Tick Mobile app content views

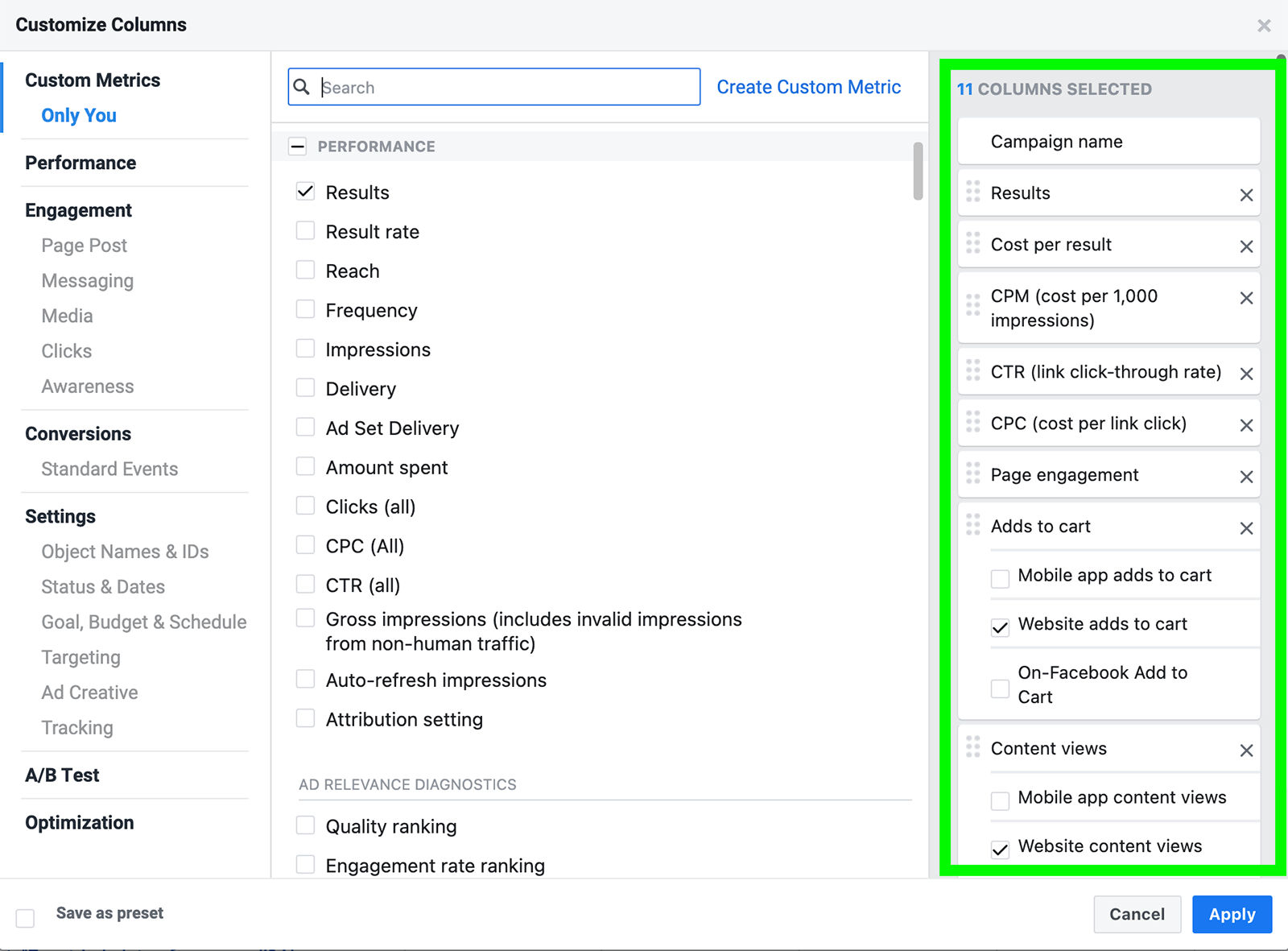pyautogui.click(x=1000, y=801)
